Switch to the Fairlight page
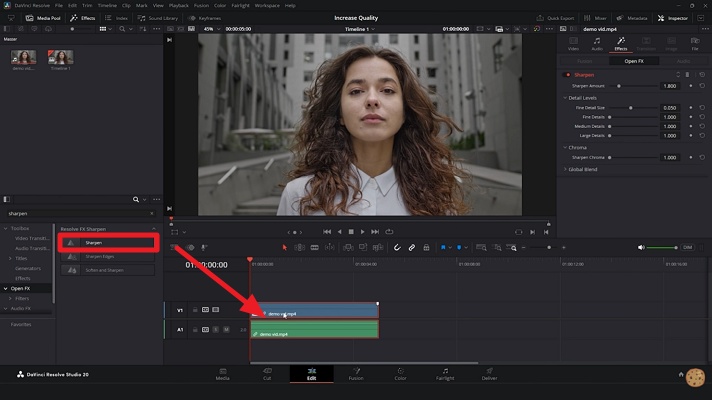Screen dimensions: 712x400 click(445, 374)
